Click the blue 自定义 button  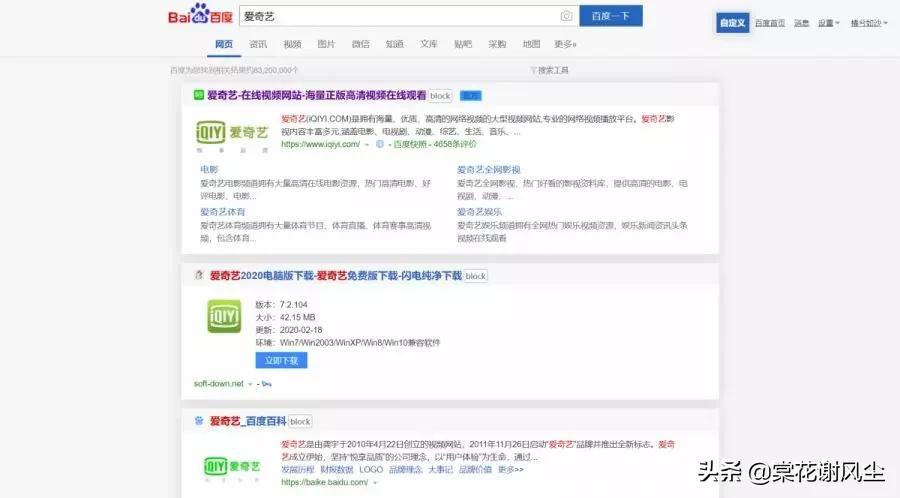point(732,23)
